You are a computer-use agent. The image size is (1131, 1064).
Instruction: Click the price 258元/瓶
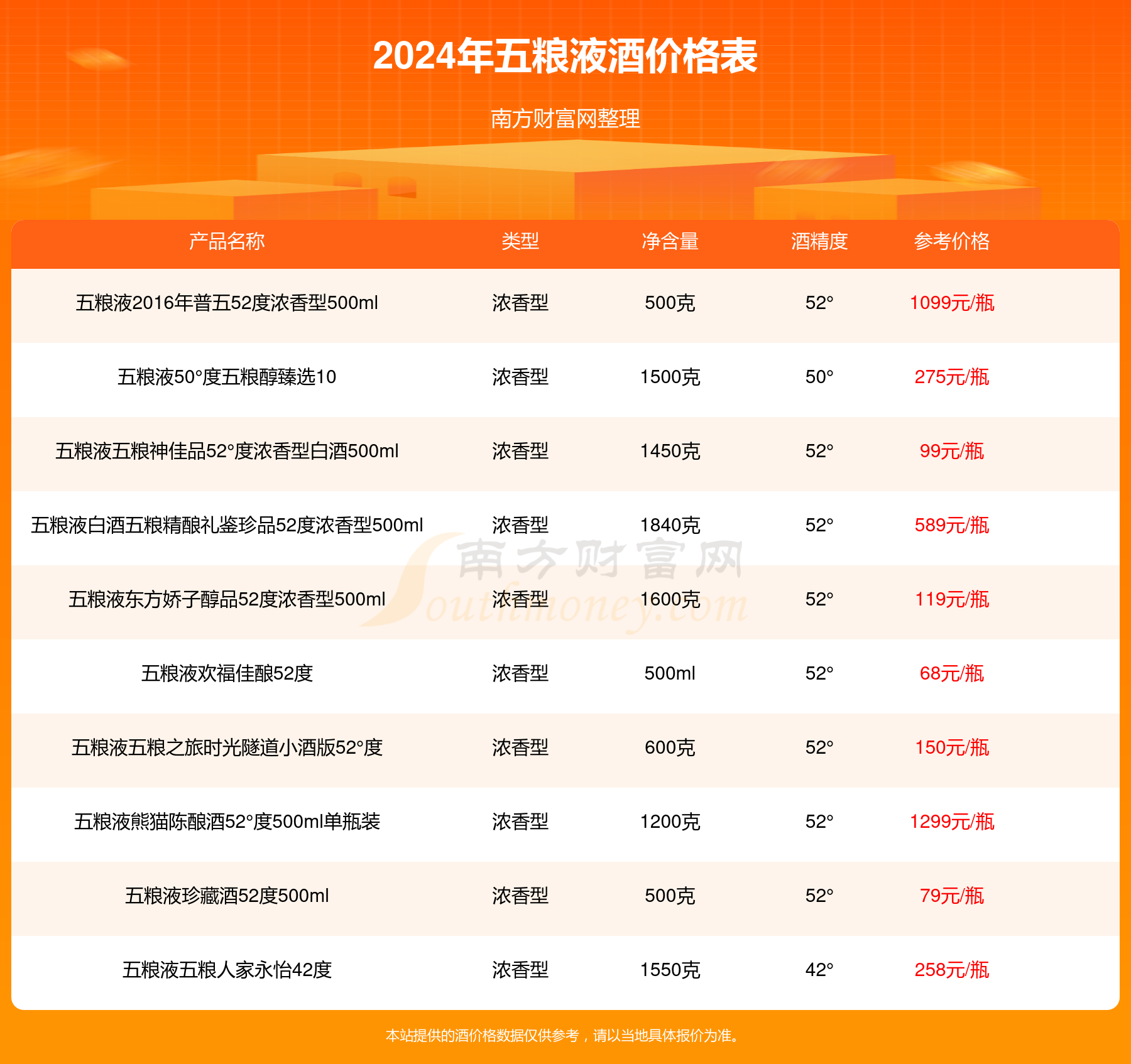[x=952, y=970]
